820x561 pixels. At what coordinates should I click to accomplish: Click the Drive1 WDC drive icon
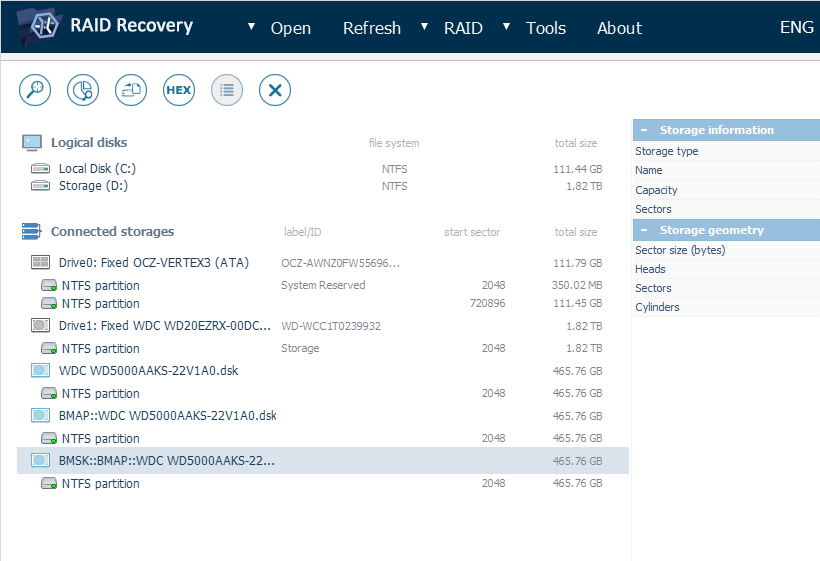[x=41, y=326]
